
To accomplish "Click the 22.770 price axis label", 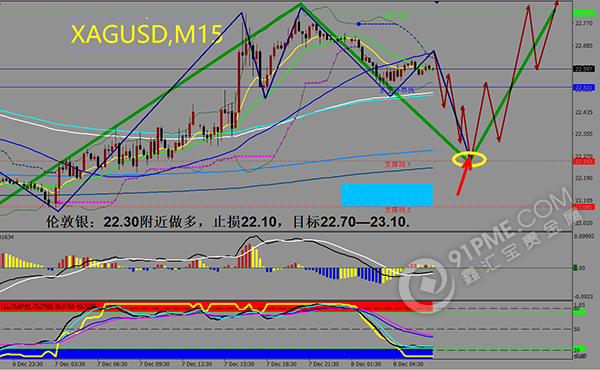I will coord(583,24).
